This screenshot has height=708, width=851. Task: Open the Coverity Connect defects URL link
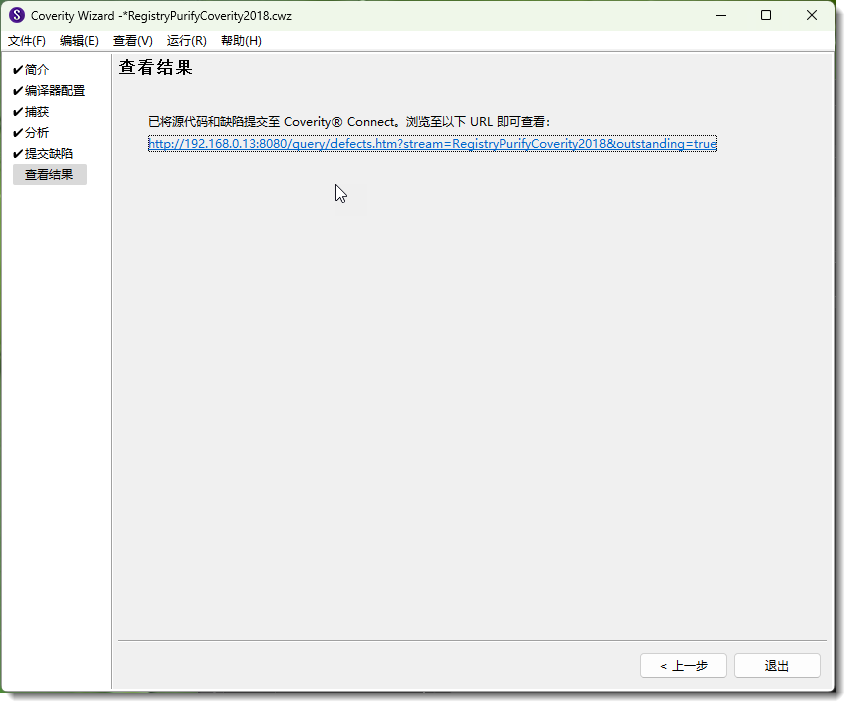click(432, 144)
